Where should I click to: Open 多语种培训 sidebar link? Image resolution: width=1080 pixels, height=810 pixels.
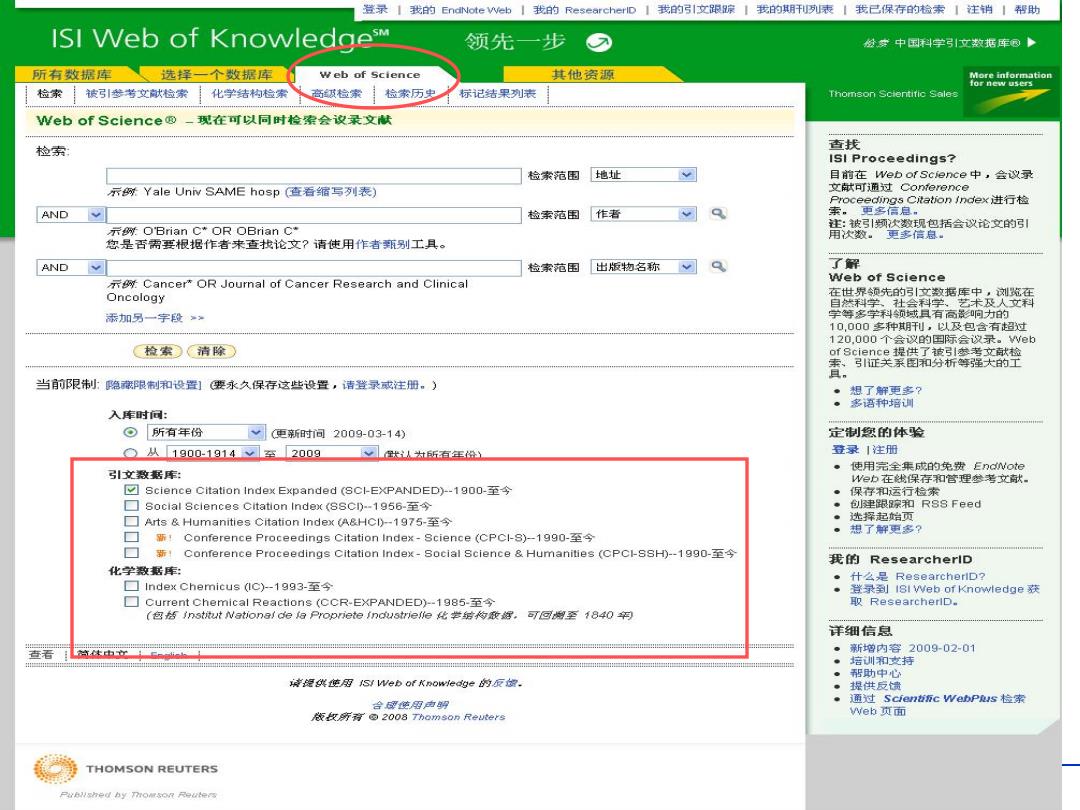(x=882, y=403)
